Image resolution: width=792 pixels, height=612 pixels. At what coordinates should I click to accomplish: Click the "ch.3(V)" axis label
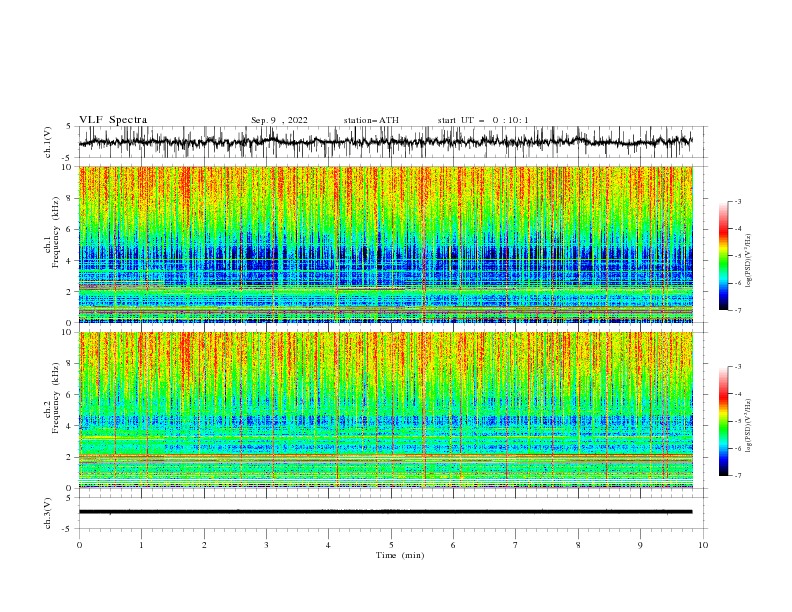(x=48, y=513)
